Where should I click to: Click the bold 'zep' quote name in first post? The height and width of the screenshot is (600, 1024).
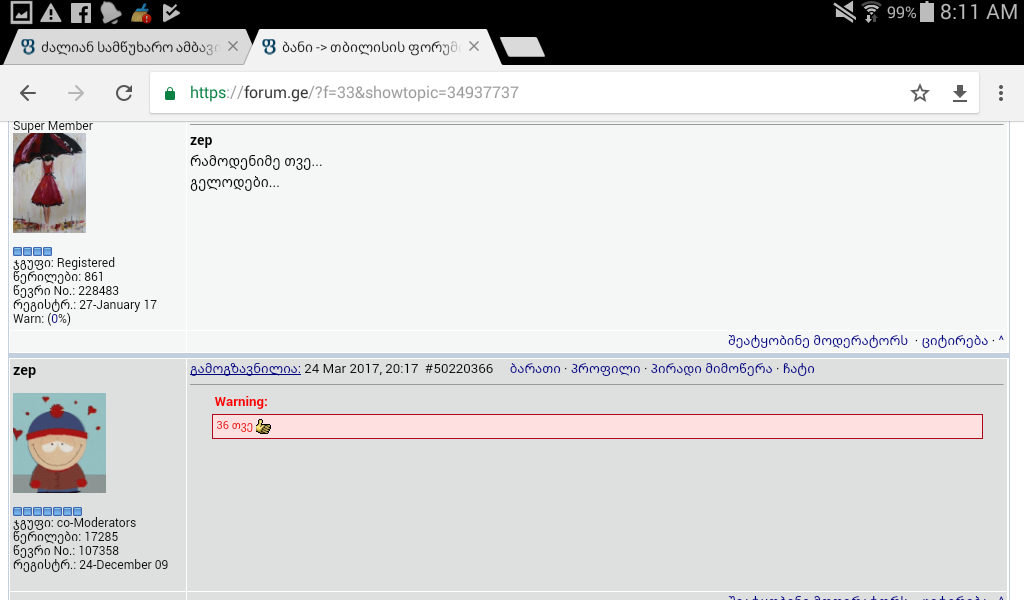201,140
